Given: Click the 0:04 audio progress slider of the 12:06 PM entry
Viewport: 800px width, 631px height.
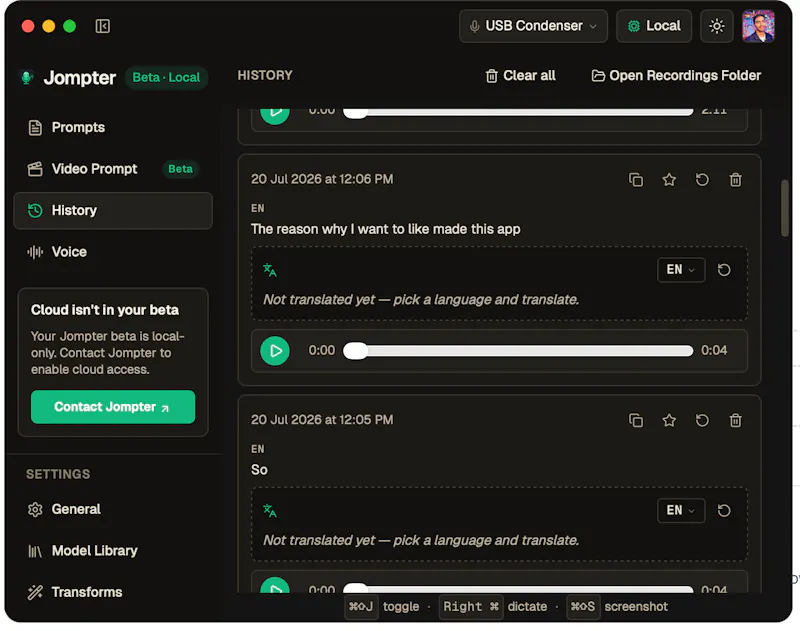Looking at the screenshot, I should click(x=518, y=350).
